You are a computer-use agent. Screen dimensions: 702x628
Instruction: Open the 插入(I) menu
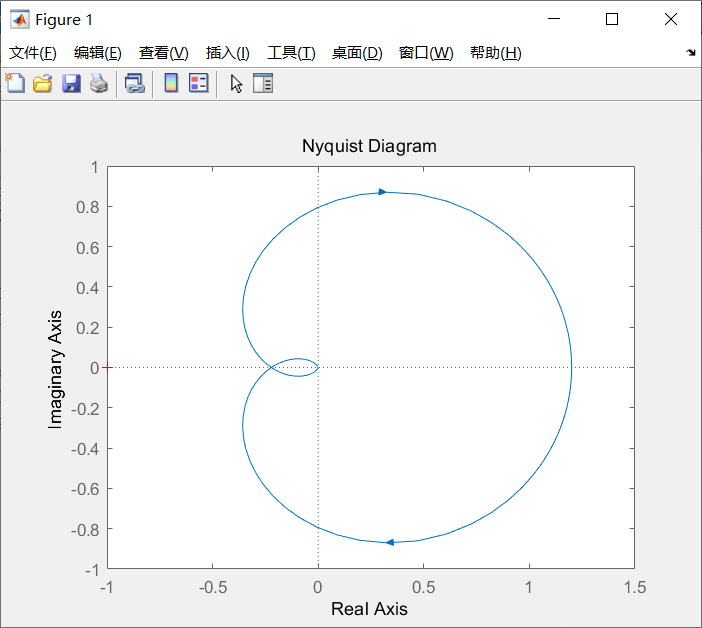tap(227, 53)
